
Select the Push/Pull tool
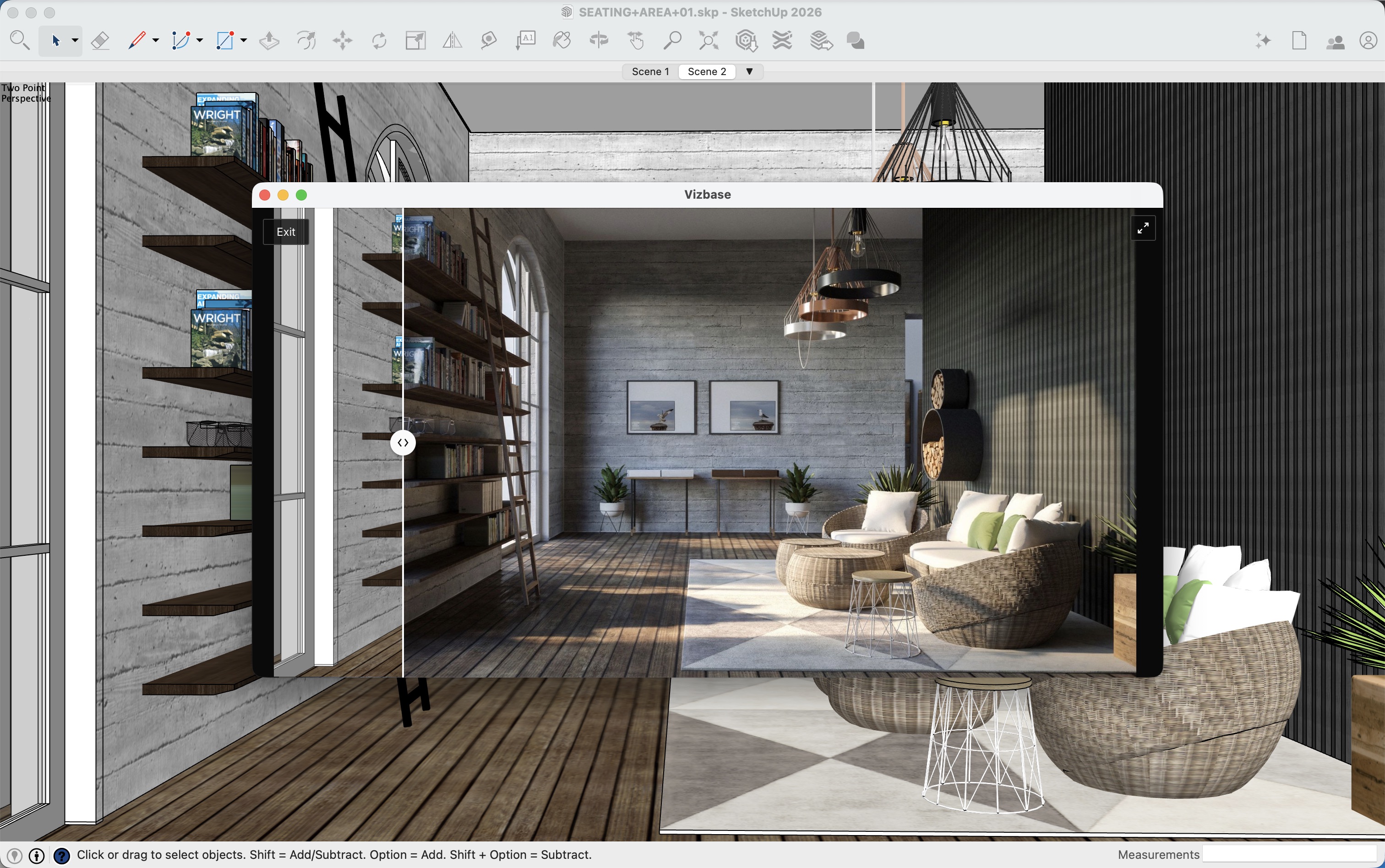tap(269, 41)
